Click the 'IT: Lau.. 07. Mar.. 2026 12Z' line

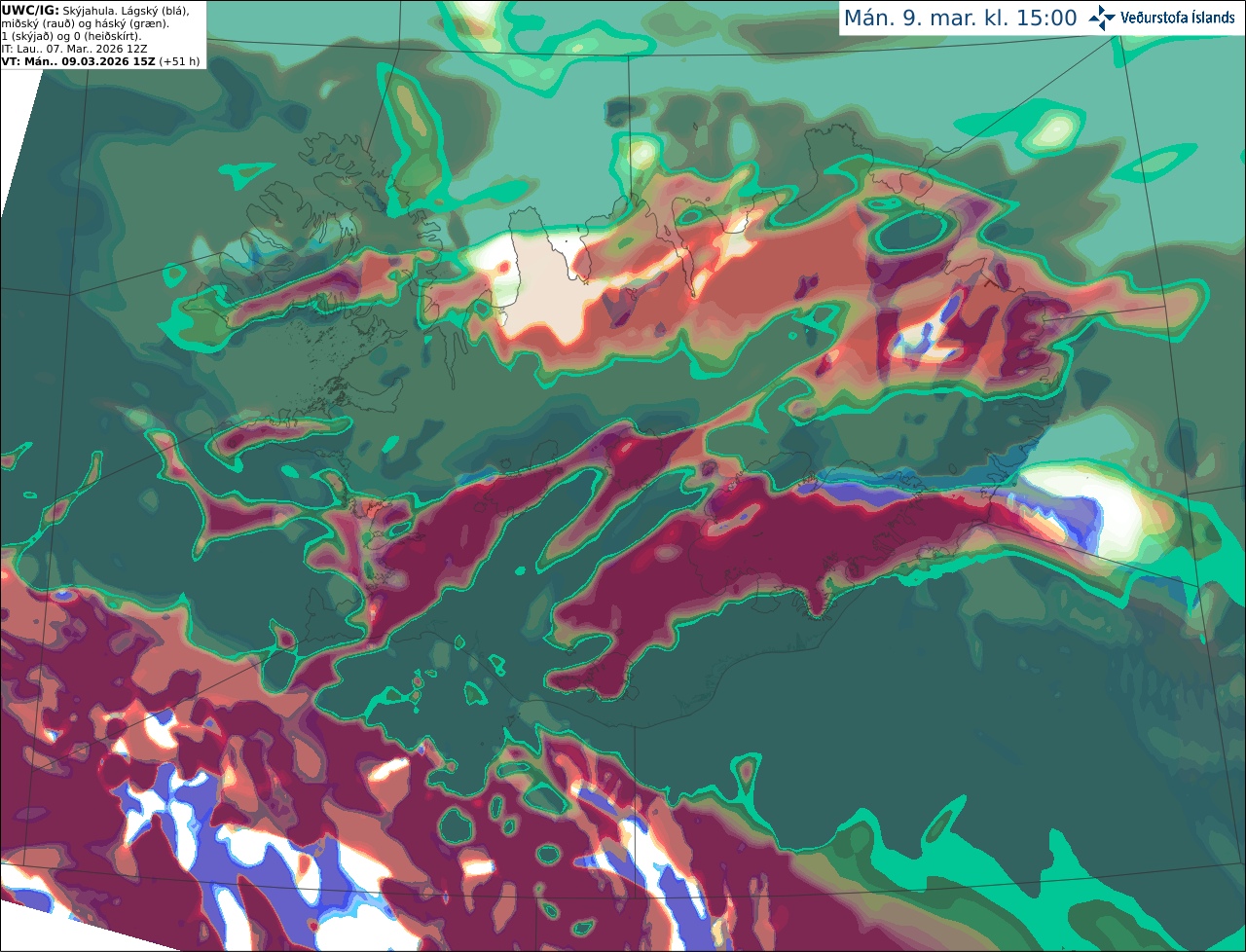74,49
